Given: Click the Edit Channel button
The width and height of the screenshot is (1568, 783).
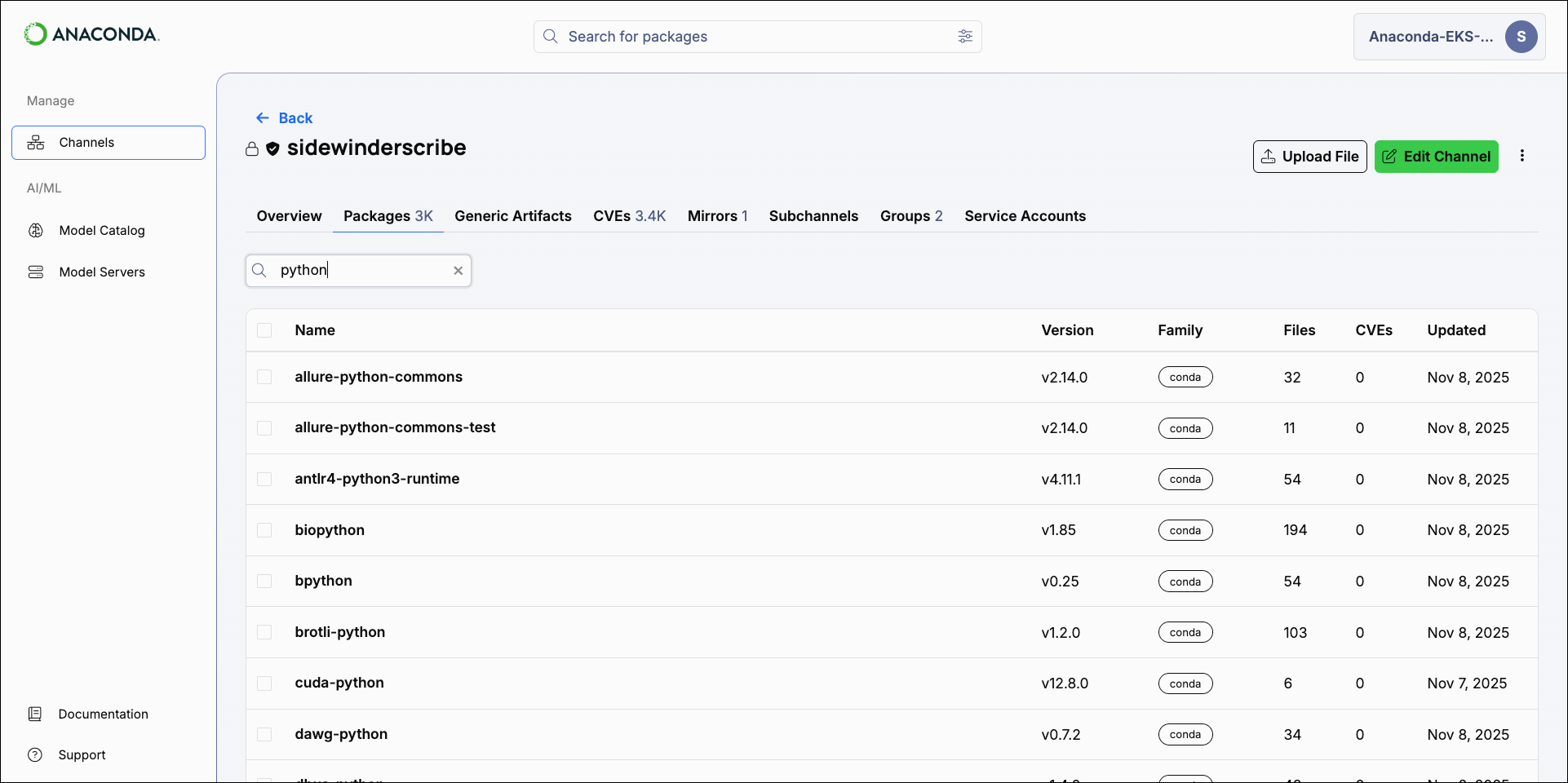Looking at the screenshot, I should (x=1436, y=156).
